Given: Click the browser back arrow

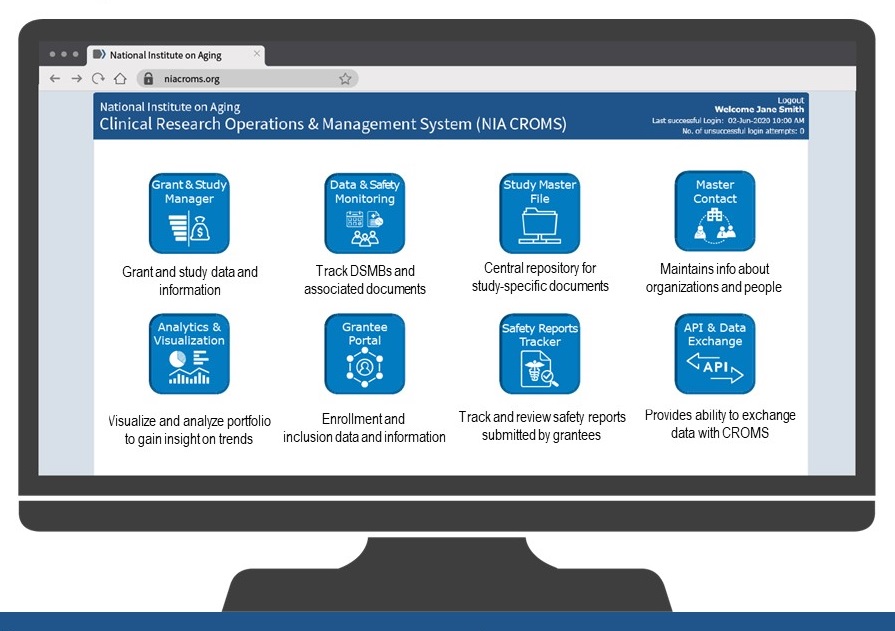Looking at the screenshot, I should (55, 79).
